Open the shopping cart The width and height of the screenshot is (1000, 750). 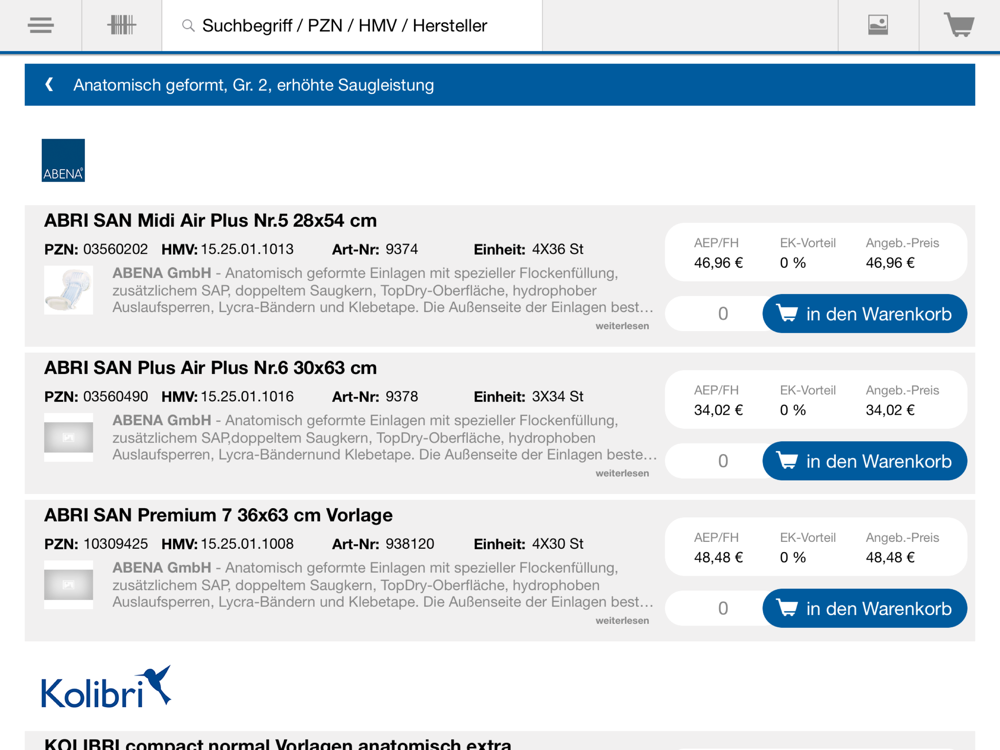pos(959,26)
